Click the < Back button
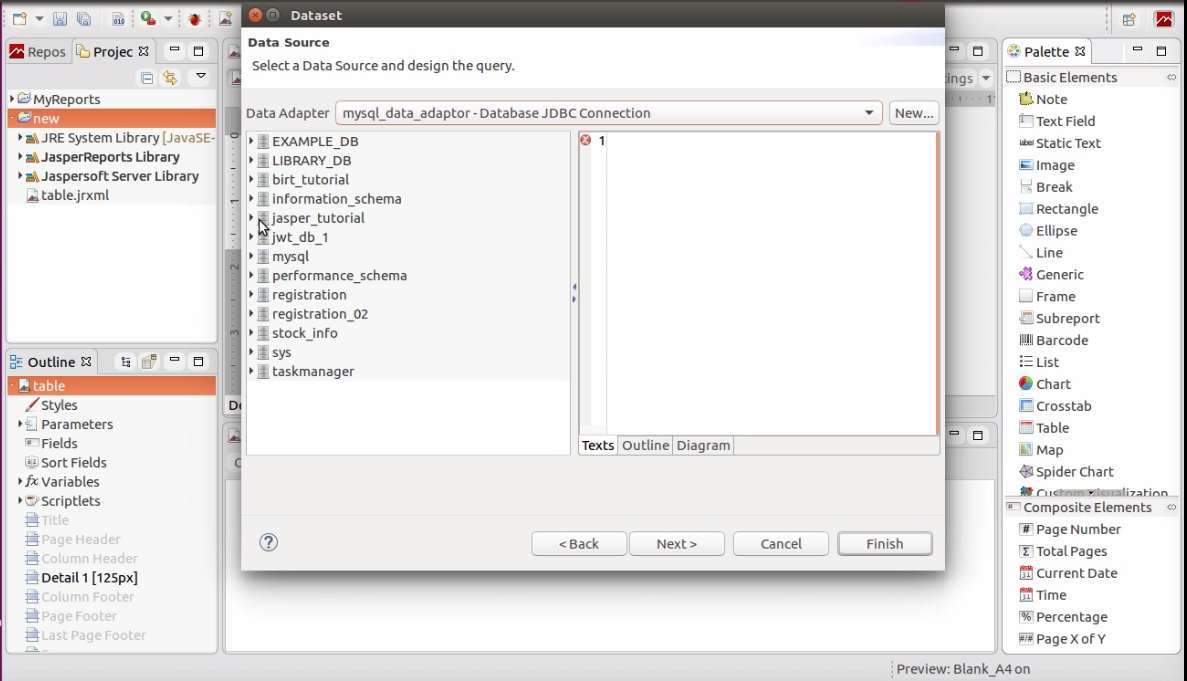The height and width of the screenshot is (681, 1187). pyautogui.click(x=579, y=544)
